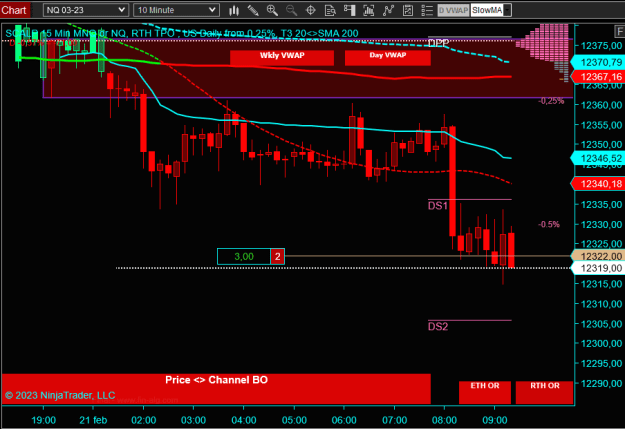Screen dimensions: 625x429
Task: Click the 12300,00 price axis label
Action: 601,343
